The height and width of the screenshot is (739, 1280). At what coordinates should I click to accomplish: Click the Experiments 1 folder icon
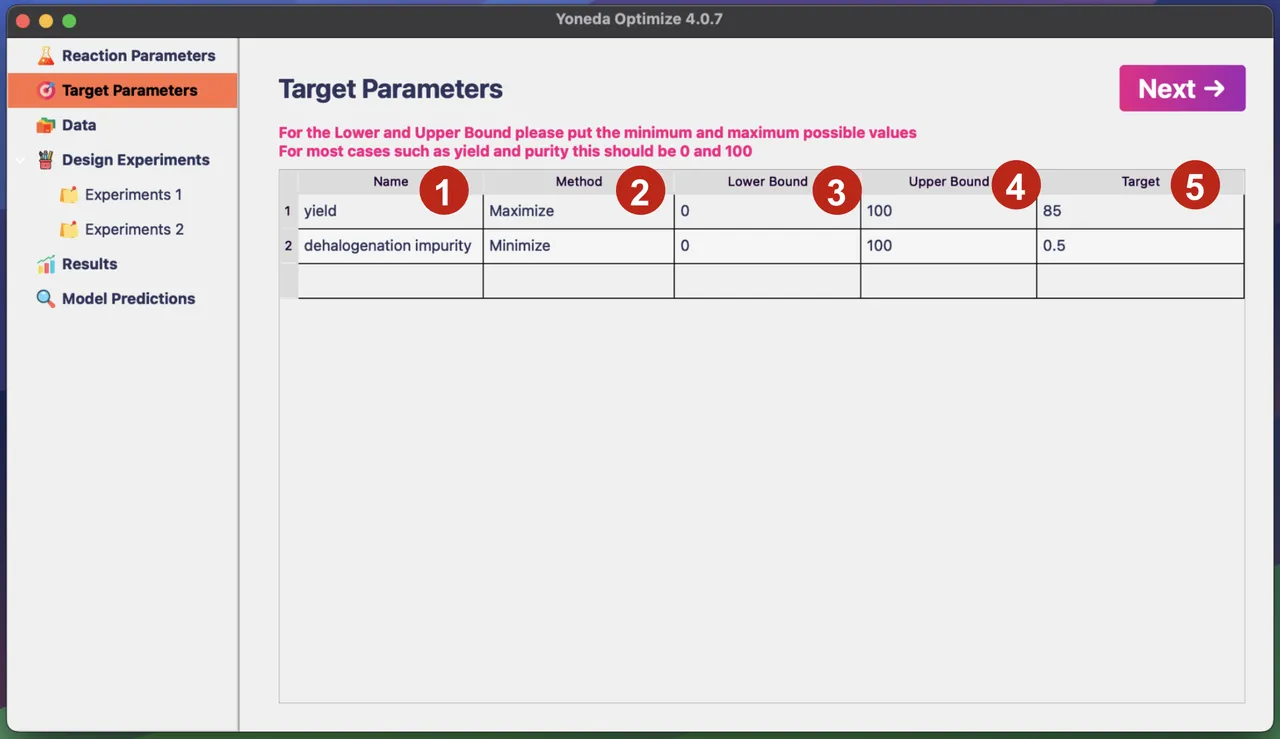click(x=68, y=195)
